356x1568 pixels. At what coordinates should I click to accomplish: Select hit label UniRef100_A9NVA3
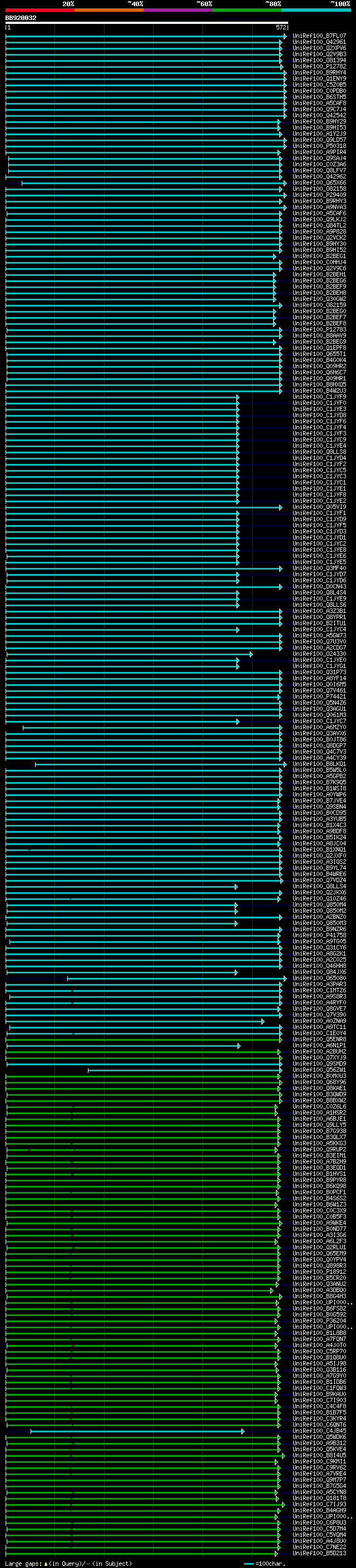click(x=319, y=207)
